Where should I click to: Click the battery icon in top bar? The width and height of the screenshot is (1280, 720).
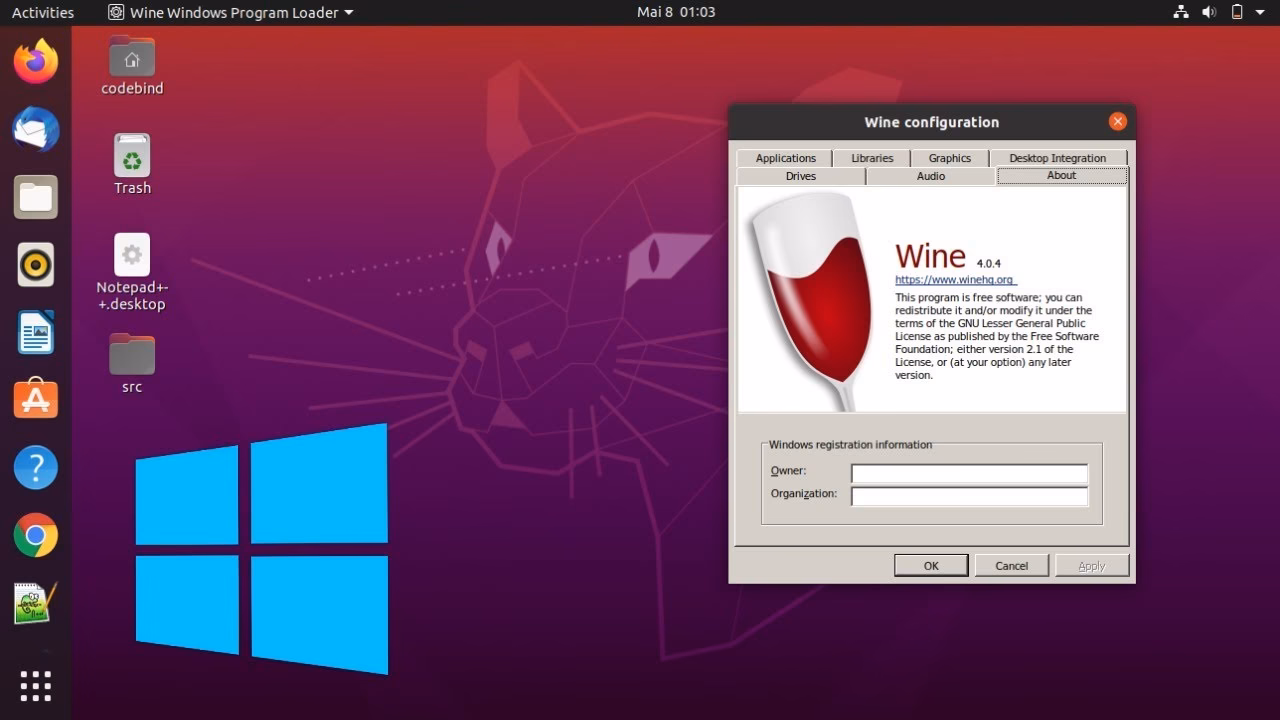[1237, 12]
